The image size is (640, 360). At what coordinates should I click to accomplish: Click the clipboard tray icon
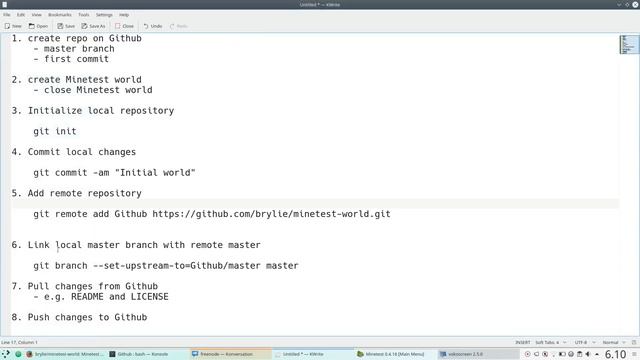click(580, 354)
